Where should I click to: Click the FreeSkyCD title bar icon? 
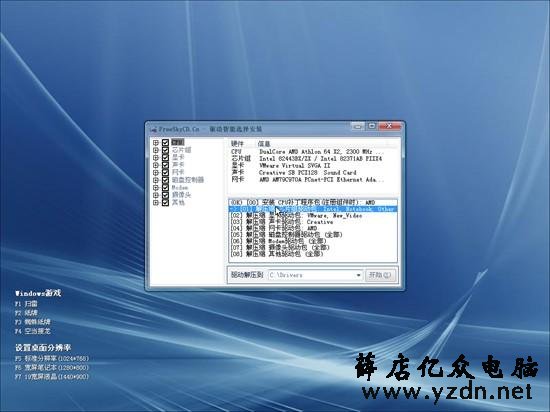pos(153,129)
